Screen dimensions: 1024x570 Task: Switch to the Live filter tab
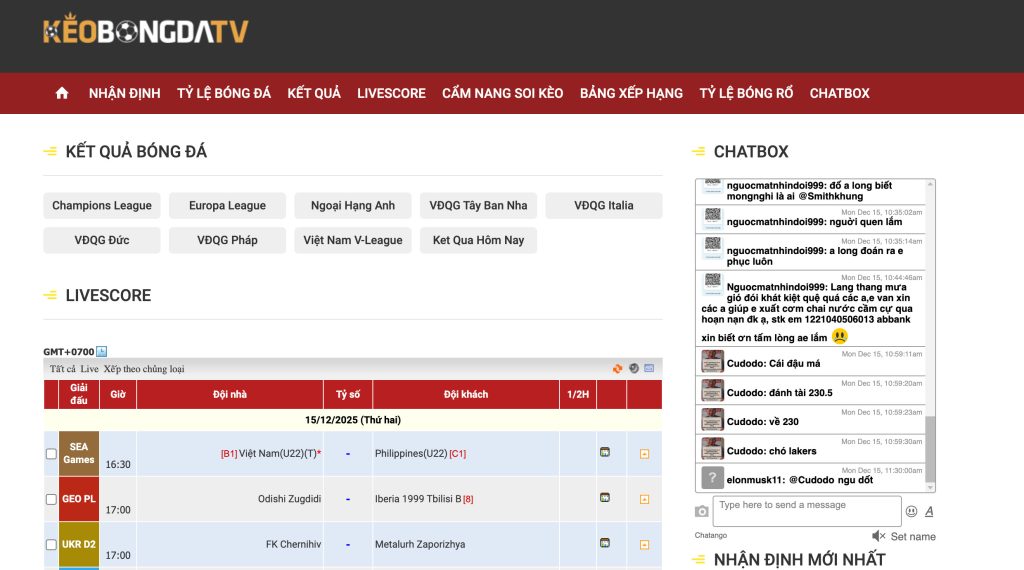click(x=89, y=369)
